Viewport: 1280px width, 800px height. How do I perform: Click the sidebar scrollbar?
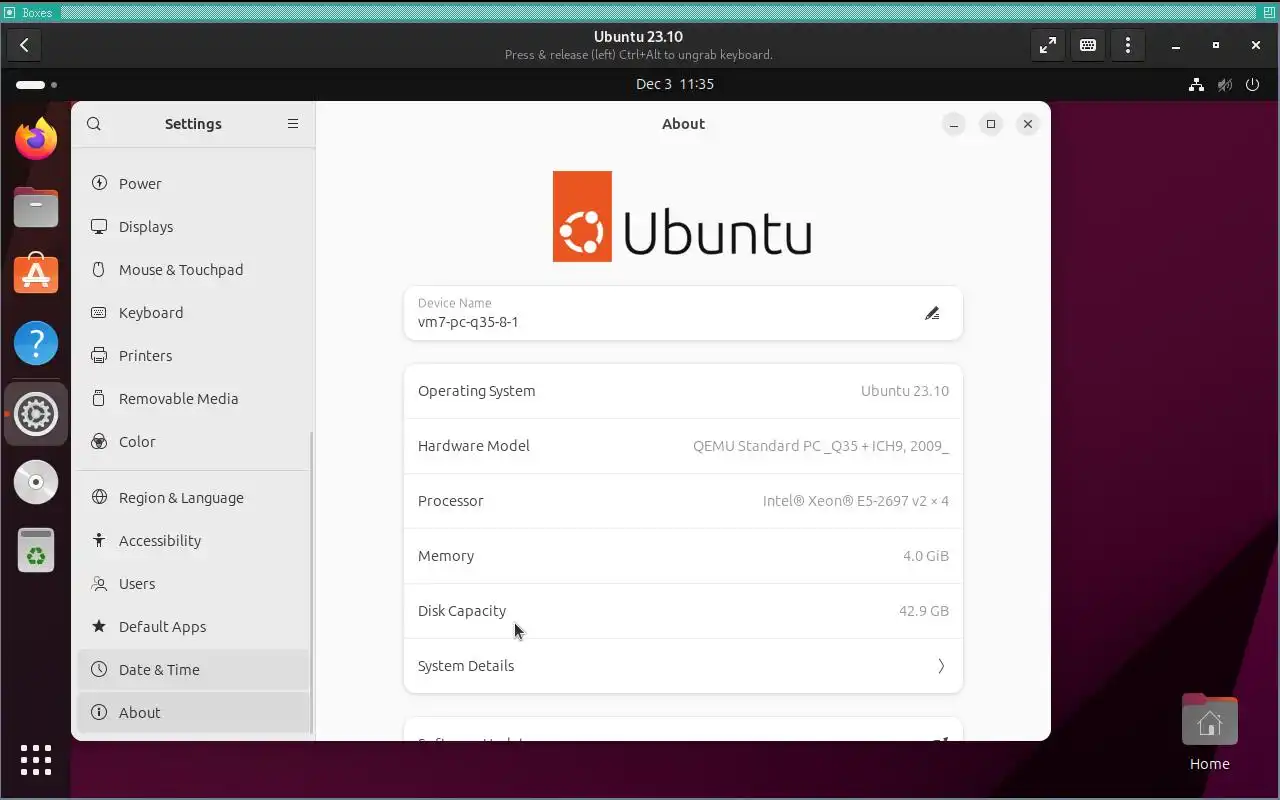[x=312, y=582]
